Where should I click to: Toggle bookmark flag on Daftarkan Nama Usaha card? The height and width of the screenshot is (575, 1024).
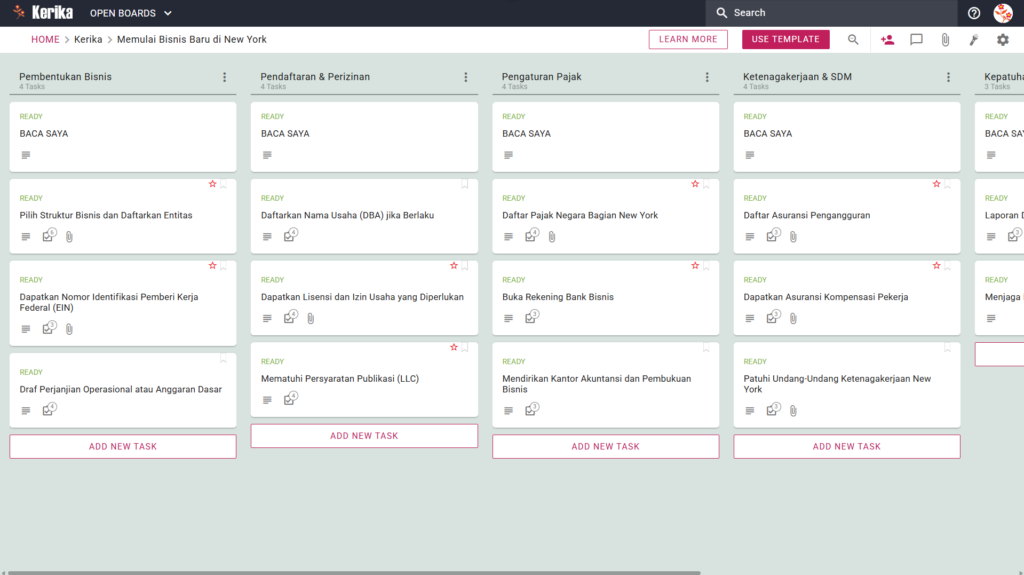click(x=465, y=185)
